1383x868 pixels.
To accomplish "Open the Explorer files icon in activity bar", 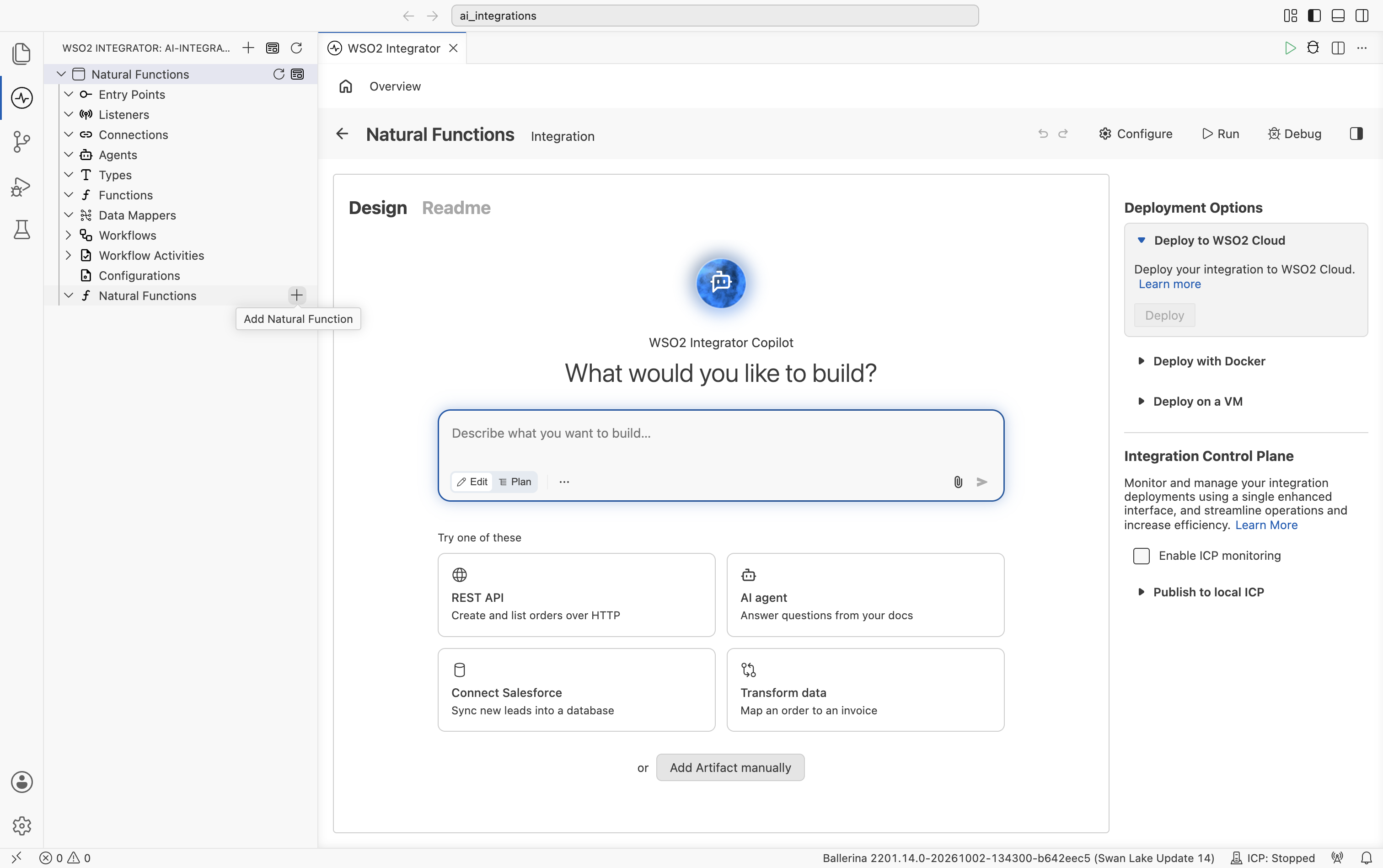I will click(x=21, y=54).
